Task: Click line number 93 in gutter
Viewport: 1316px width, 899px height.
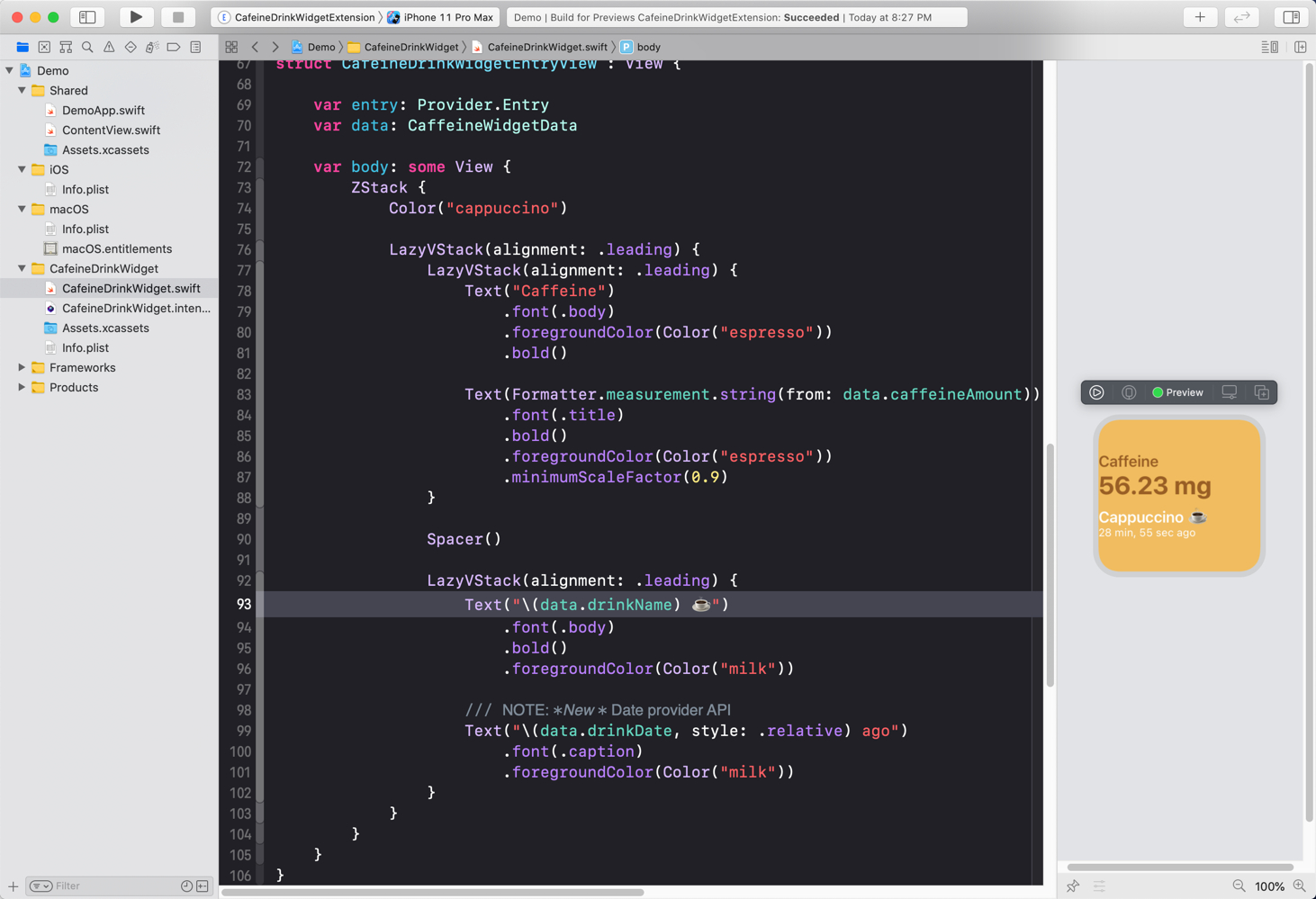Action: click(243, 604)
